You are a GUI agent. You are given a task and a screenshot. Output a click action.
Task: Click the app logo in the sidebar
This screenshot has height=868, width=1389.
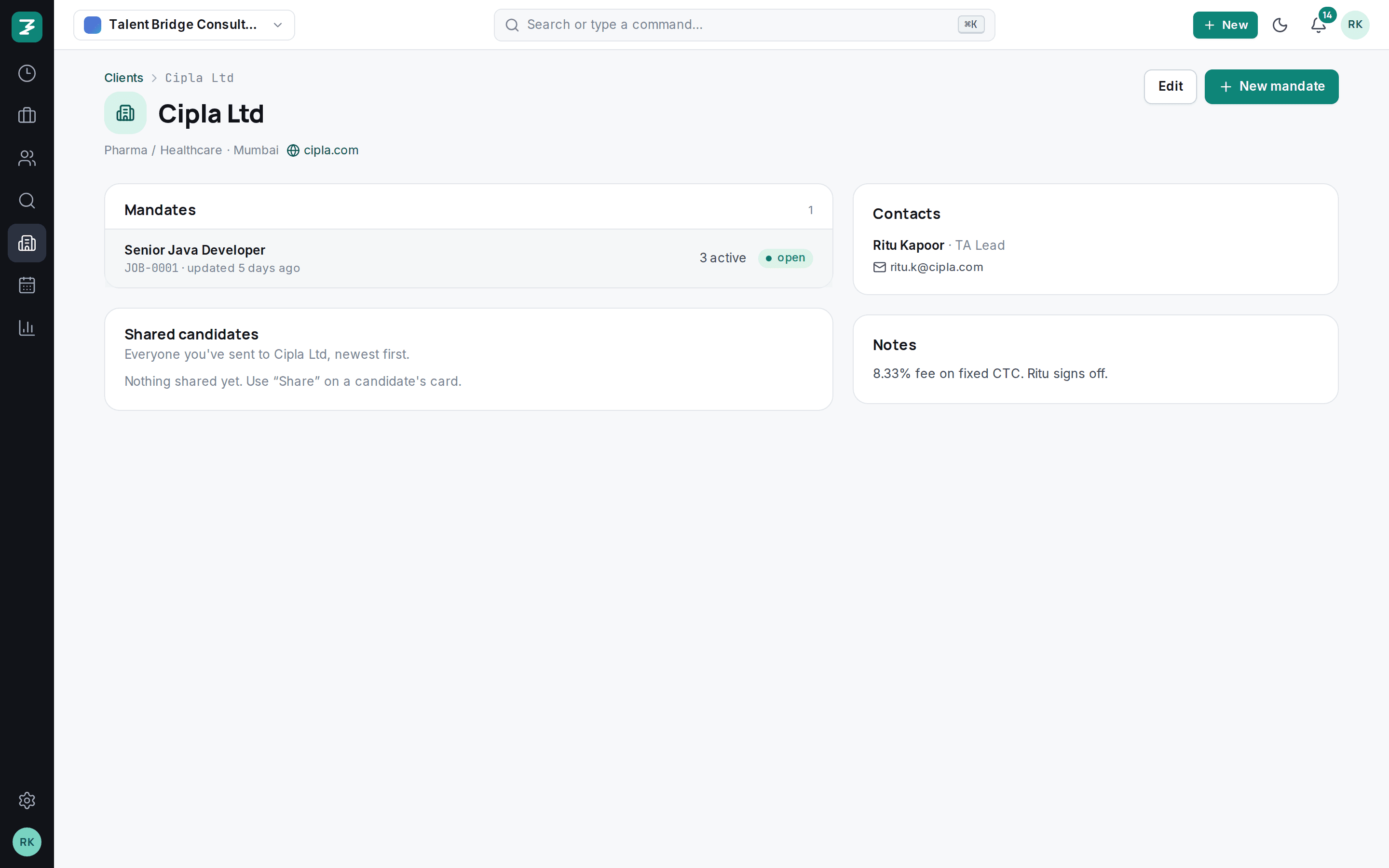[x=27, y=27]
